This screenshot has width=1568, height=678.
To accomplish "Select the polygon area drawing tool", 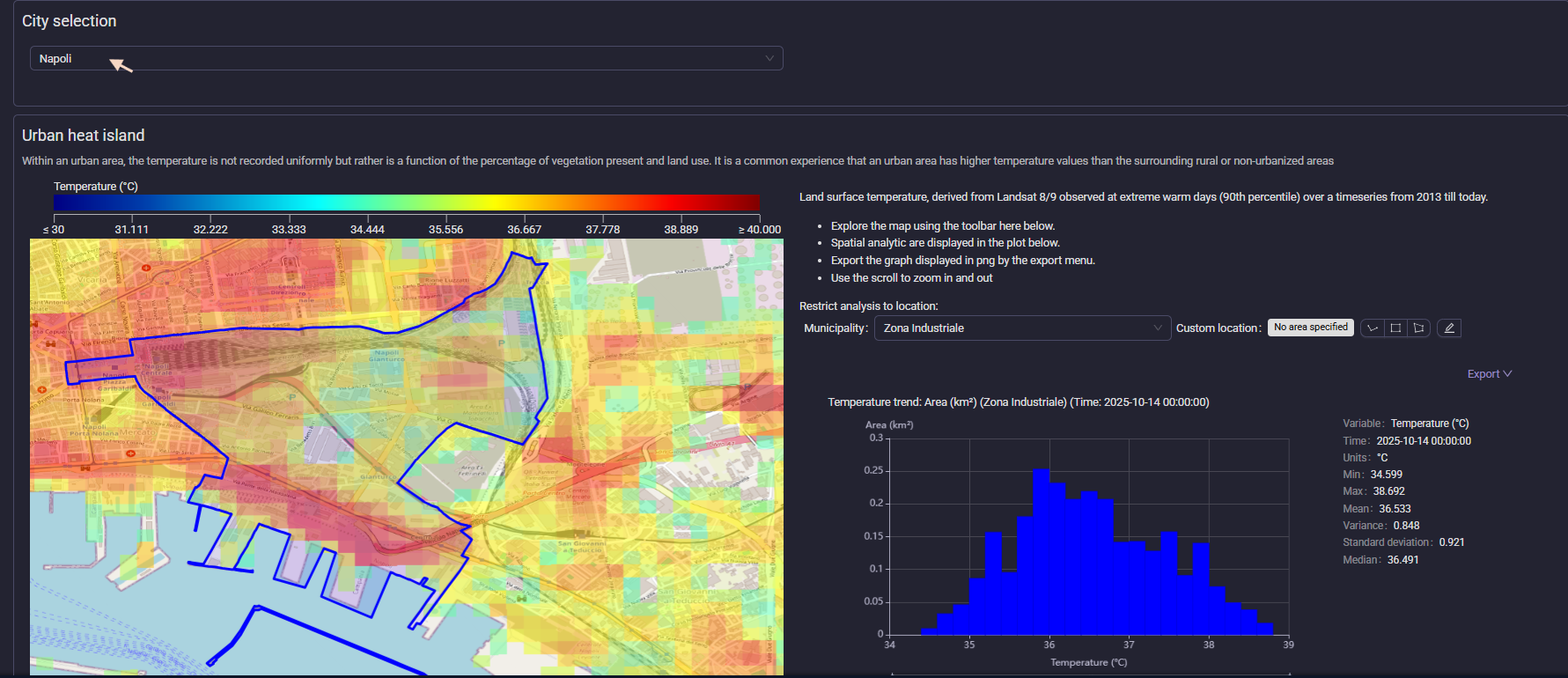I will (x=1418, y=328).
